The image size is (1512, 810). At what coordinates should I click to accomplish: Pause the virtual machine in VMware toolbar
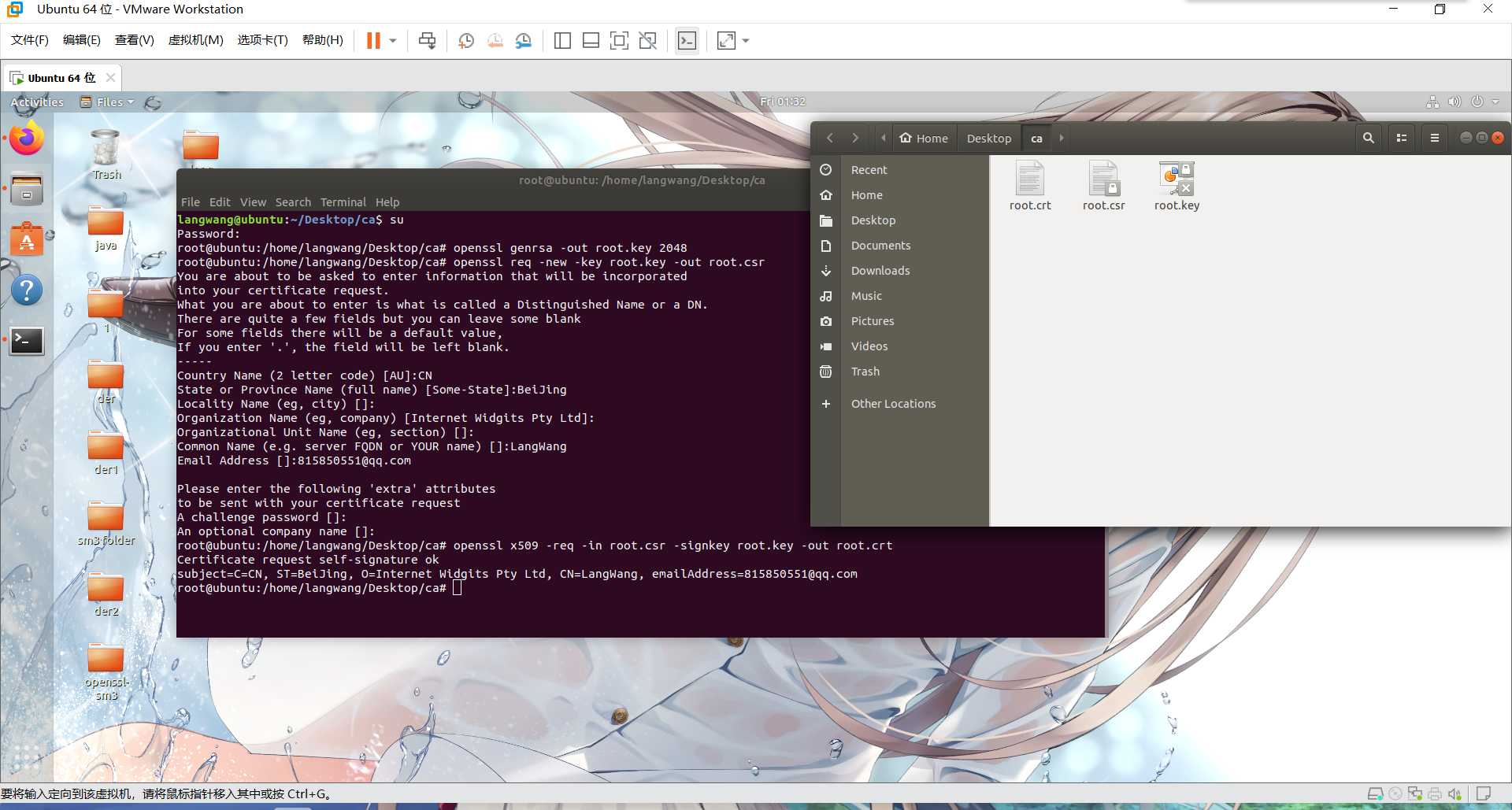[373, 40]
